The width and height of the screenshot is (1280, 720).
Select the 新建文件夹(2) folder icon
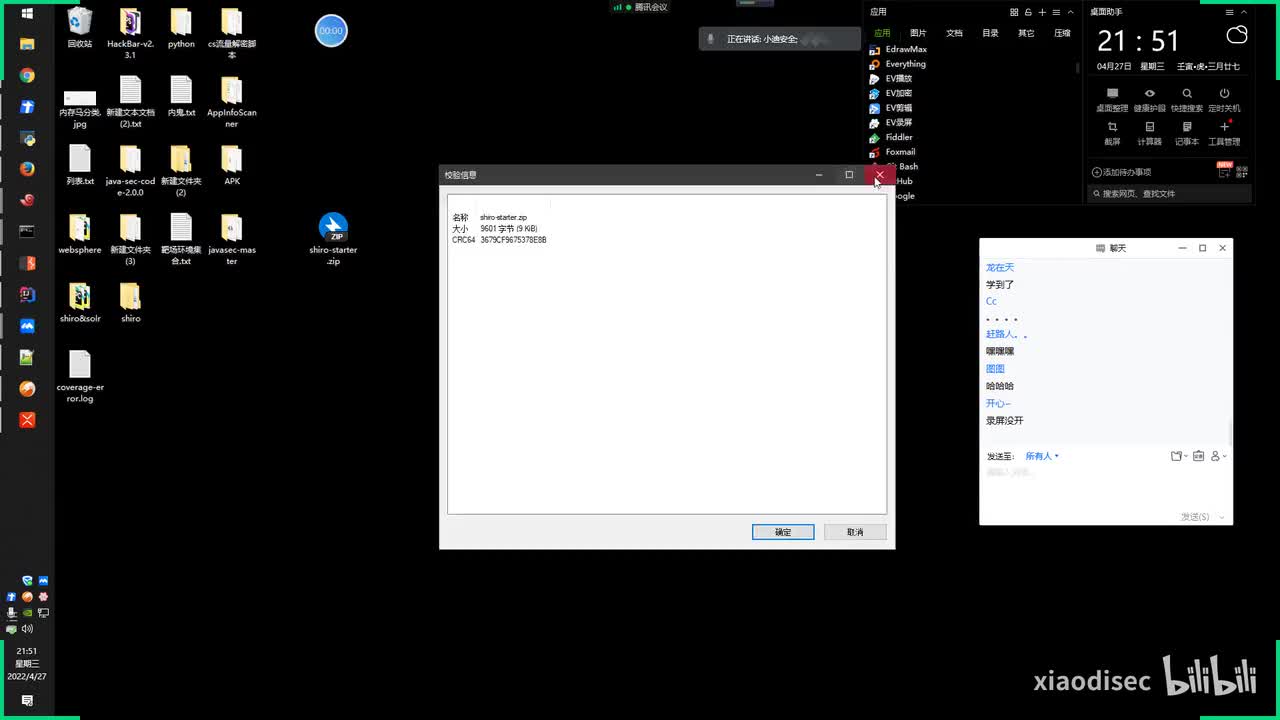point(181,171)
